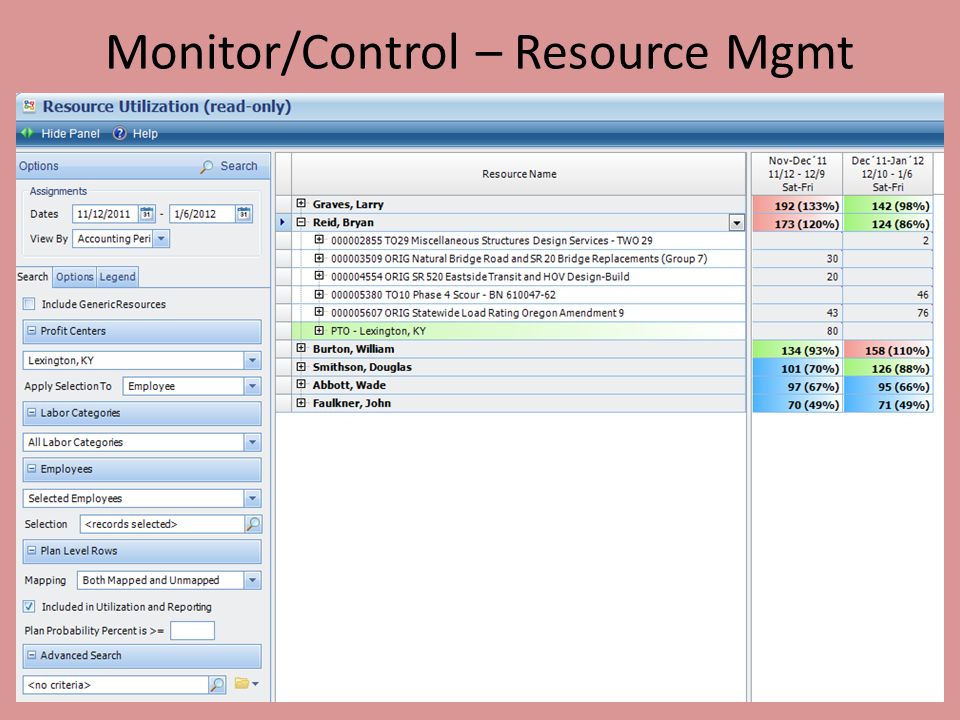Screen dimensions: 960x720
Task: Click the Plan Probability Percent input field
Action: [x=192, y=631]
